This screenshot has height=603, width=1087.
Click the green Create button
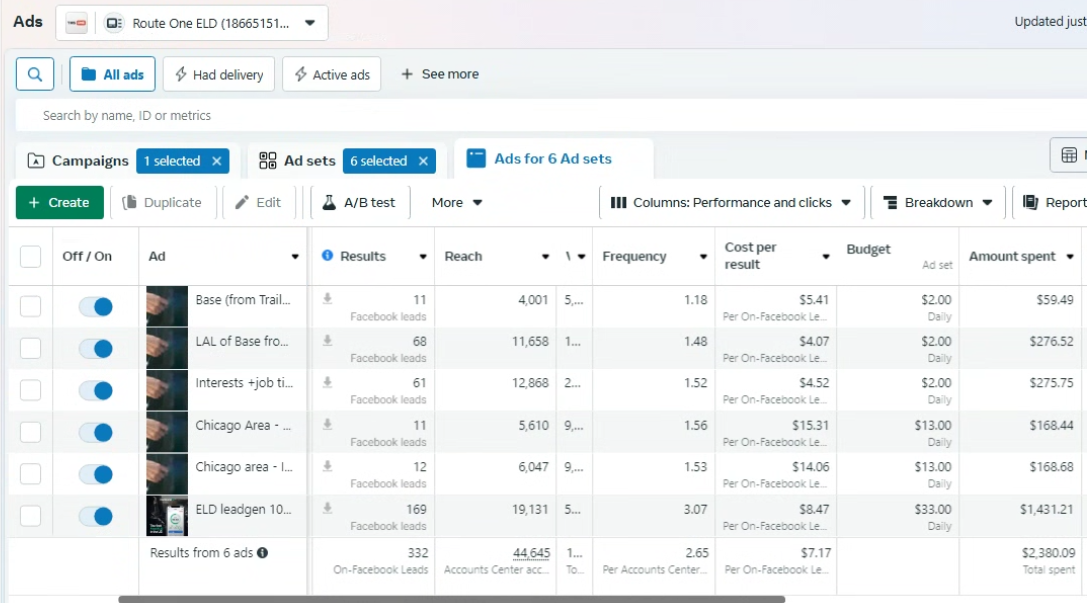click(x=59, y=202)
